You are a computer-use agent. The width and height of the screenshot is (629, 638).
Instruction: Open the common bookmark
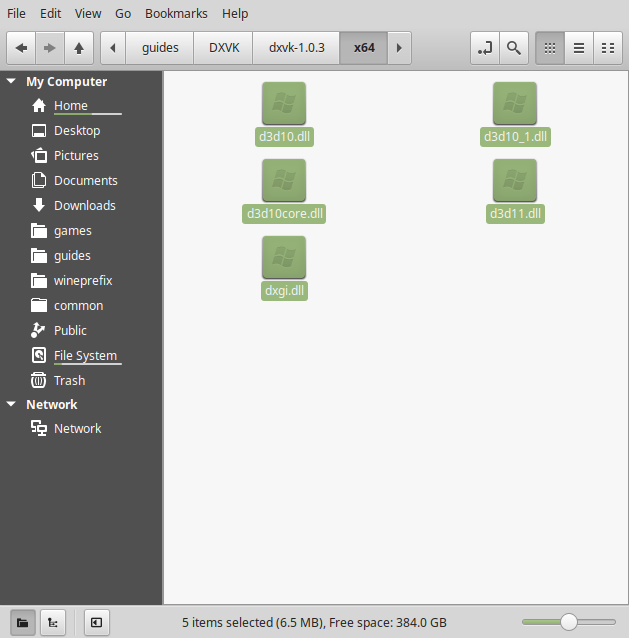tap(81, 306)
